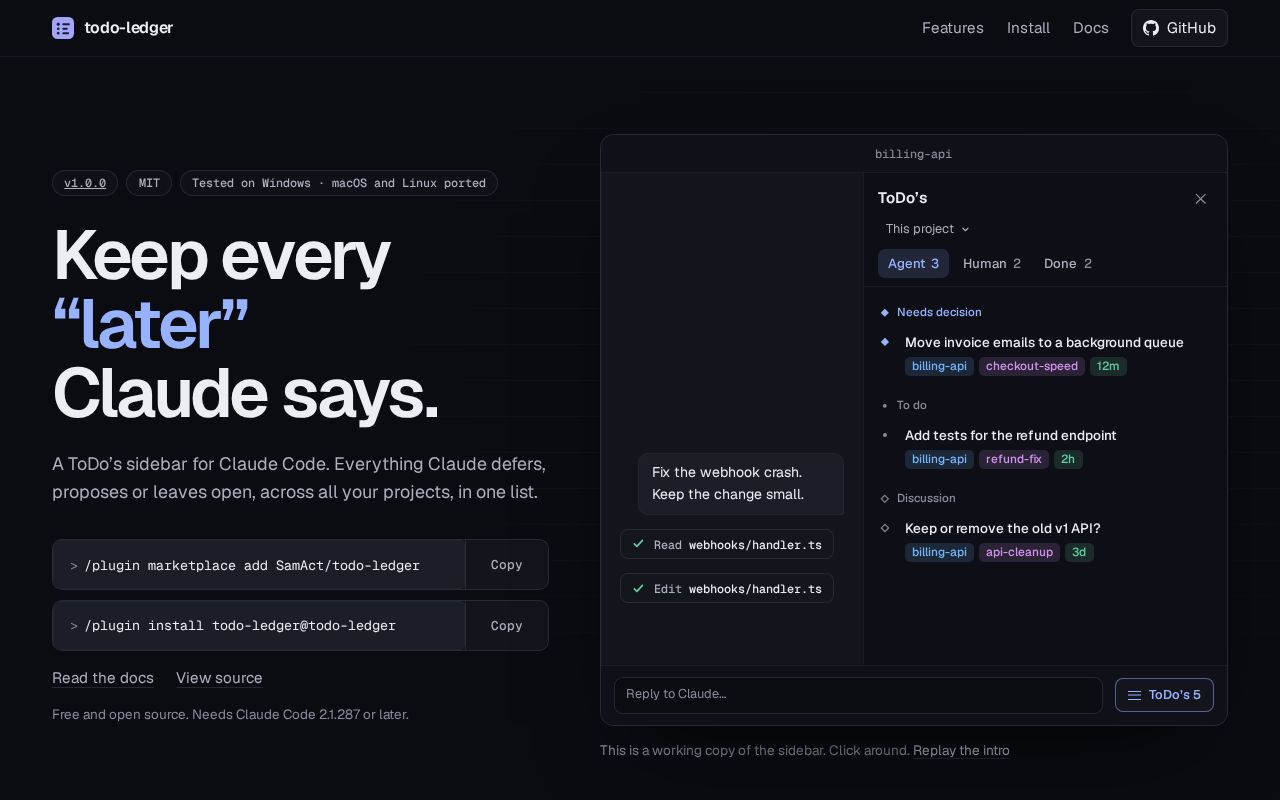The image size is (1280, 800).
Task: Click the 3d age badge
Action: (x=1079, y=552)
